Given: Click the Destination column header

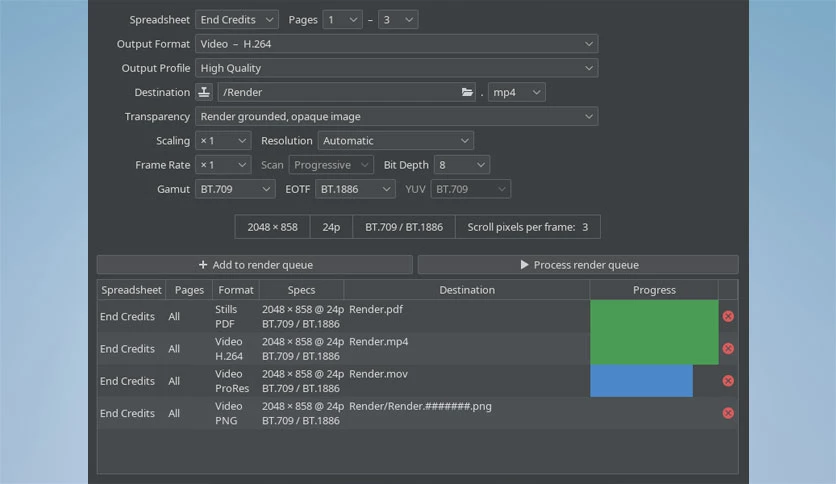Looking at the screenshot, I should (x=467, y=290).
